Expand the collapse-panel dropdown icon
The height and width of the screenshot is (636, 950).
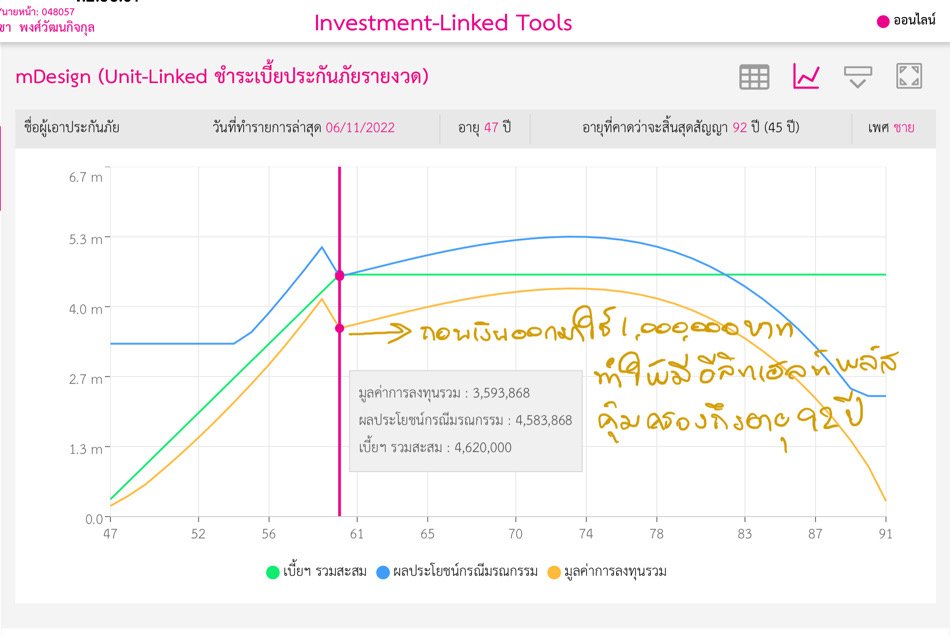tap(857, 77)
